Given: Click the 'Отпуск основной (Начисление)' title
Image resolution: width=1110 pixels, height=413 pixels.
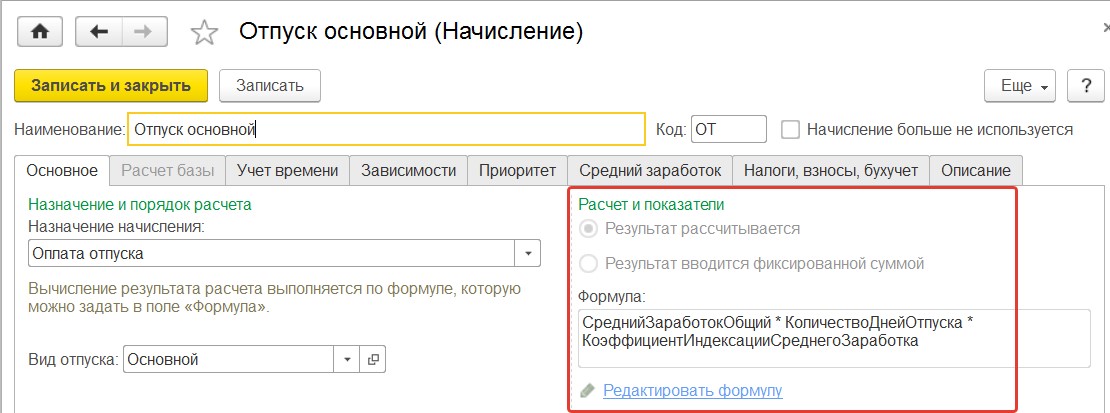Looking at the screenshot, I should coord(411,32).
